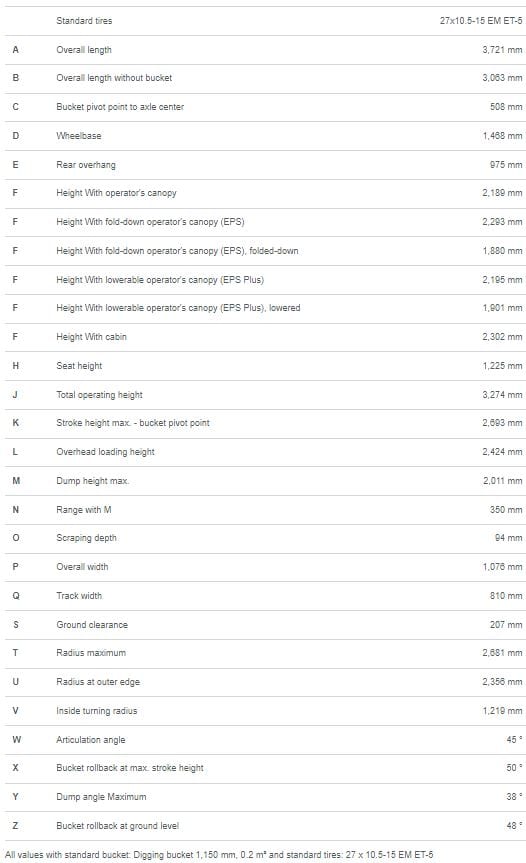Select the Ground clearance row
The height and width of the screenshot is (863, 526).
click(x=265, y=625)
